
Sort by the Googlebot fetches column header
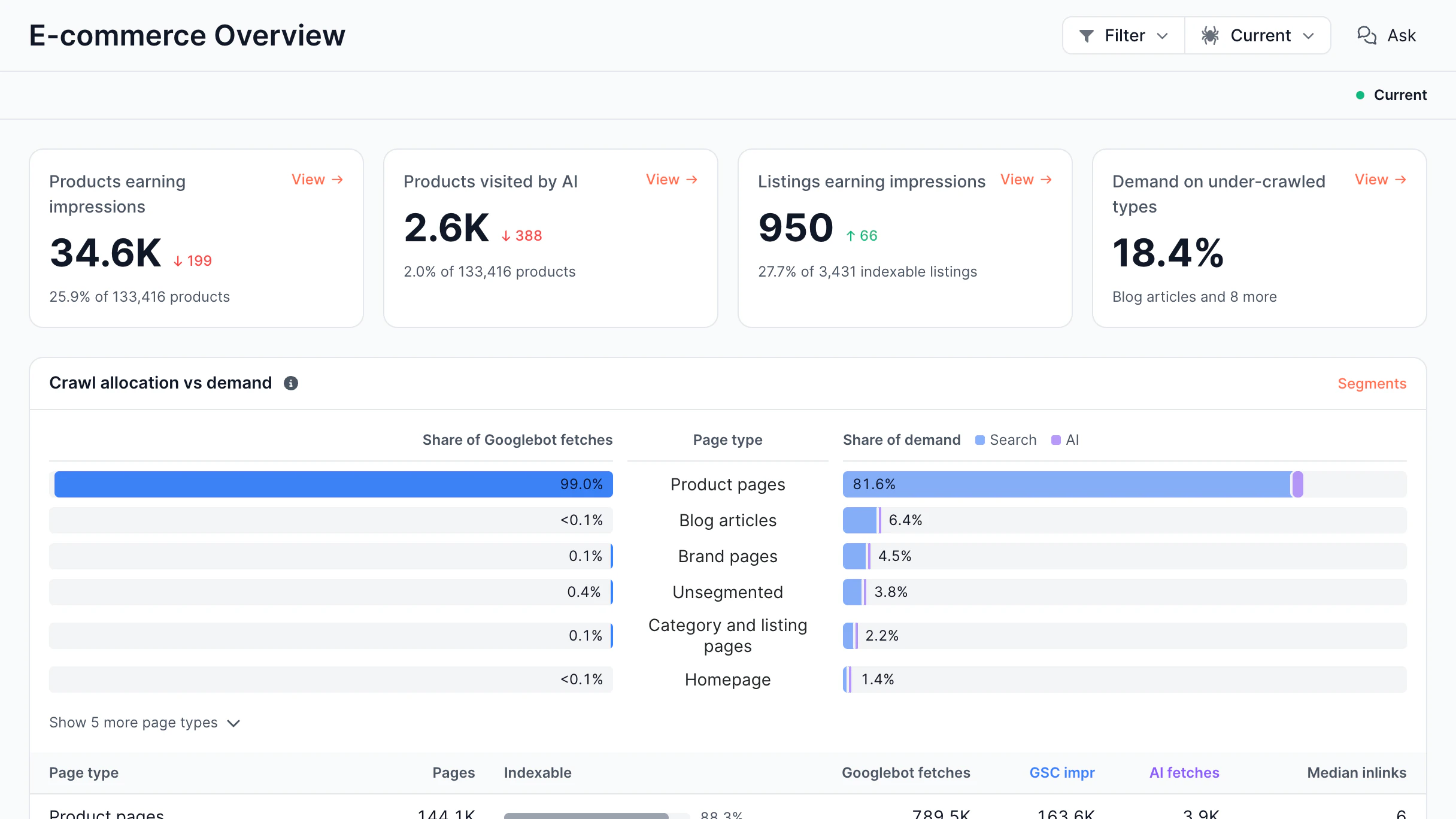point(906,773)
